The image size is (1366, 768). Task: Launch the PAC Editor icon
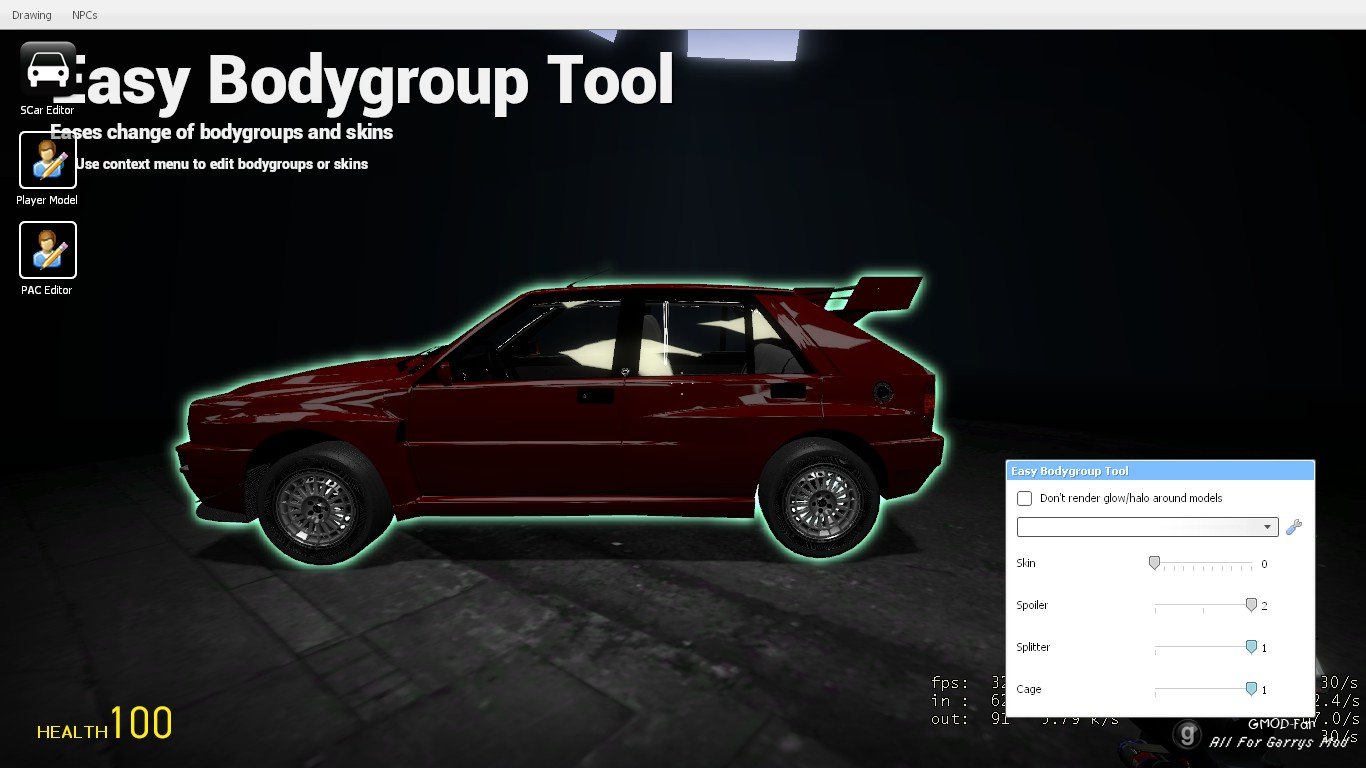48,250
